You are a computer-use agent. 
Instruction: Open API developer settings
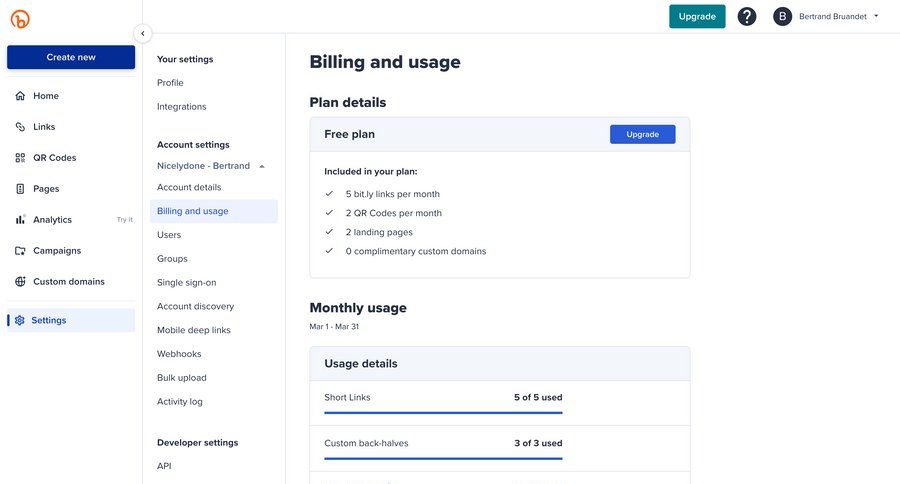click(x=164, y=466)
